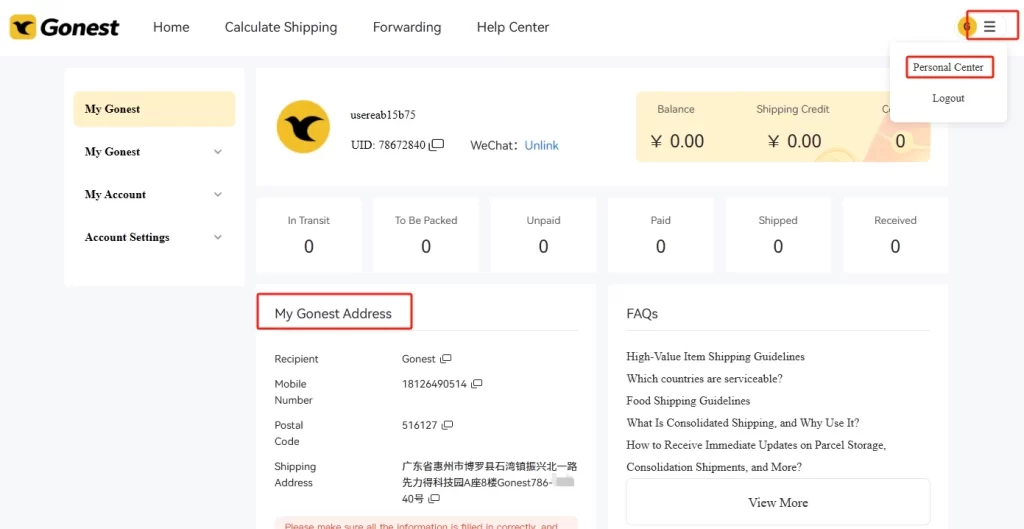The image size is (1024, 529).
Task: Copy the Recipient name Gonest
Action: [446, 359]
